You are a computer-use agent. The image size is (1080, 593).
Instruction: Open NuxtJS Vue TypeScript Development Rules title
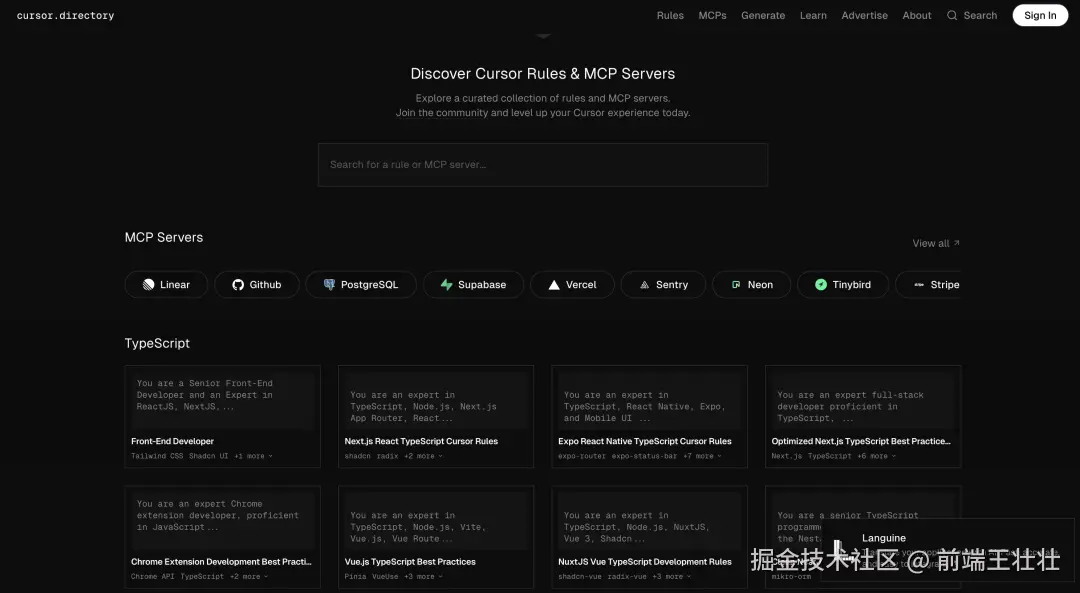(x=645, y=561)
